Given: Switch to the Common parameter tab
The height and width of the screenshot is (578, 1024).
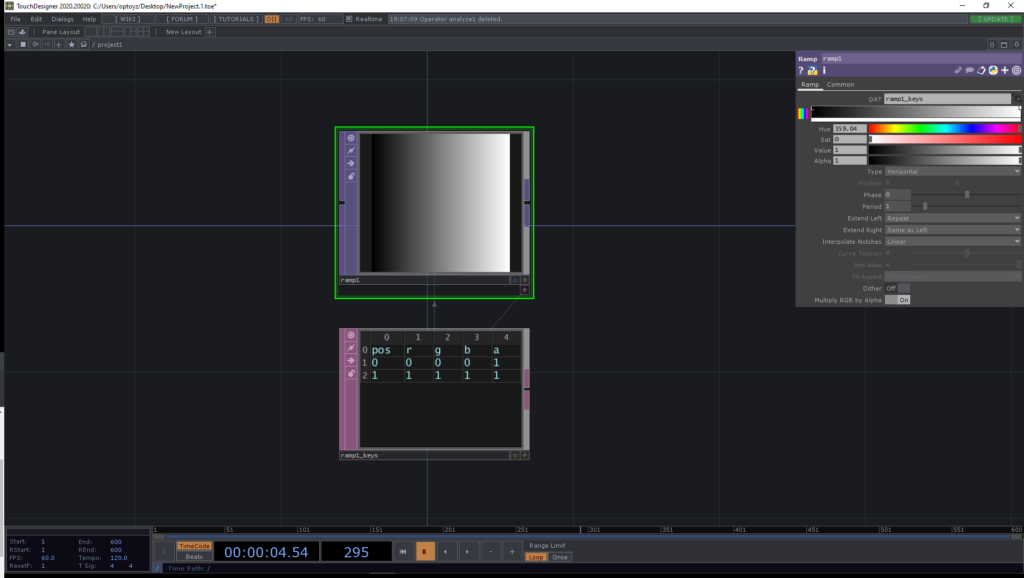Looking at the screenshot, I should pos(840,85).
